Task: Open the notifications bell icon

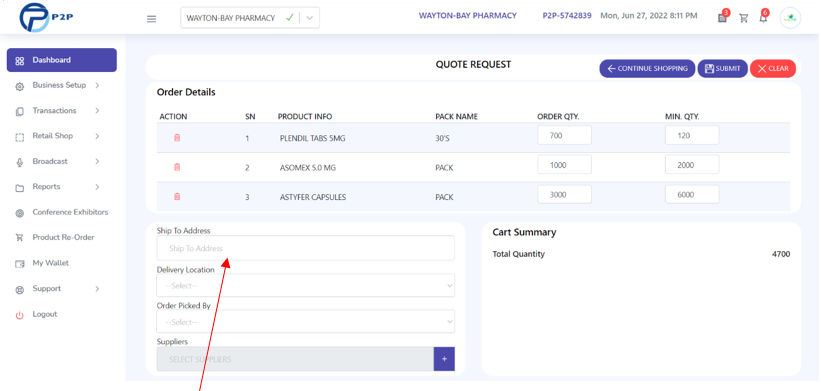Action: tap(763, 18)
